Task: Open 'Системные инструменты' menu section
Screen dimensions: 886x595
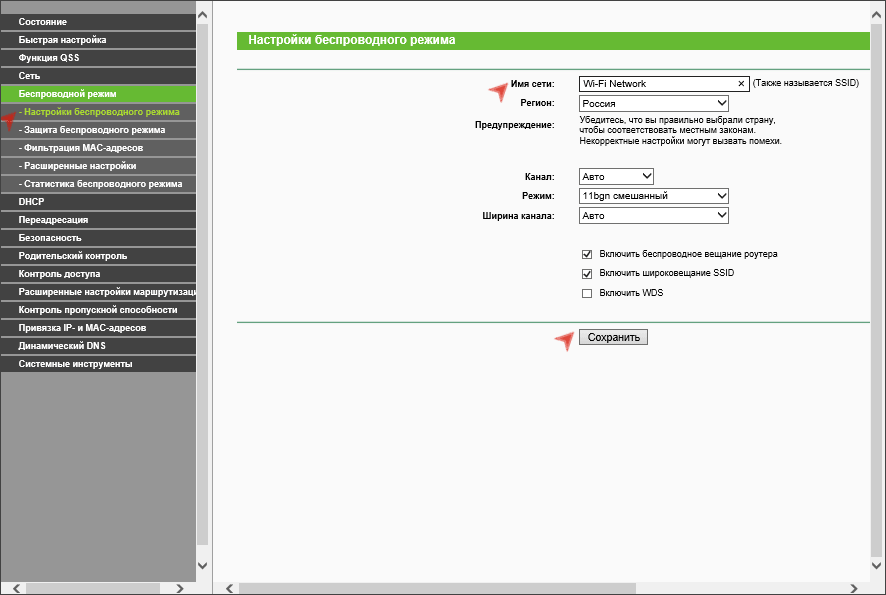Action: 75,364
